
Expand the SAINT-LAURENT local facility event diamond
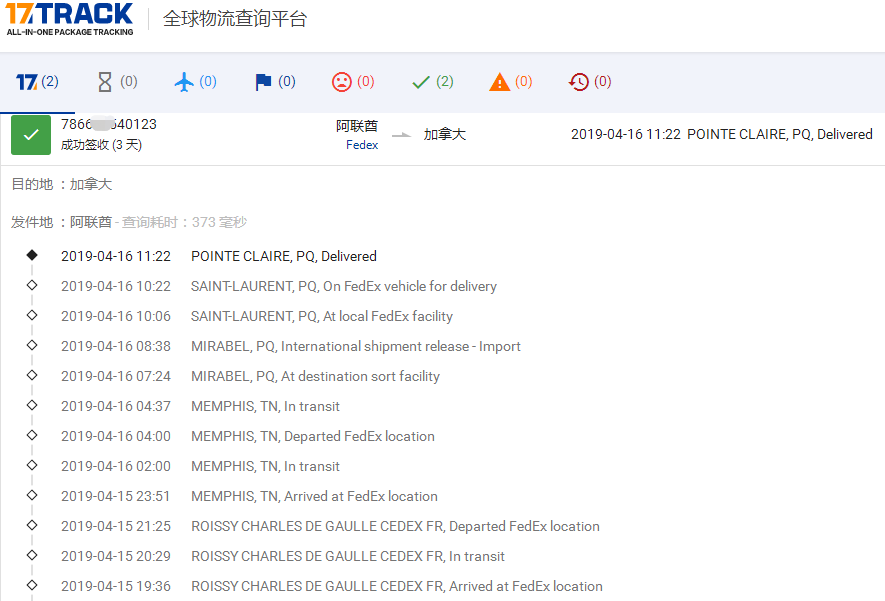pos(31,316)
